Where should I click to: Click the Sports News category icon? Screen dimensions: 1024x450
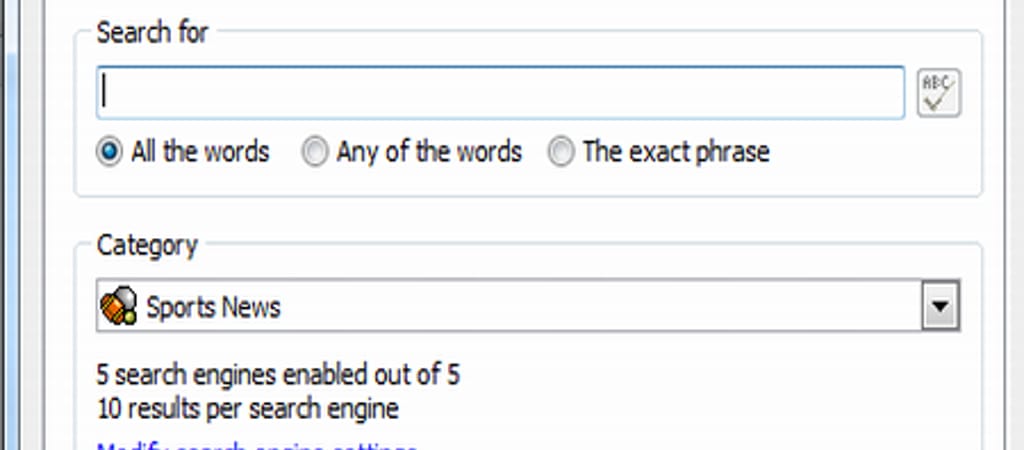[118, 307]
